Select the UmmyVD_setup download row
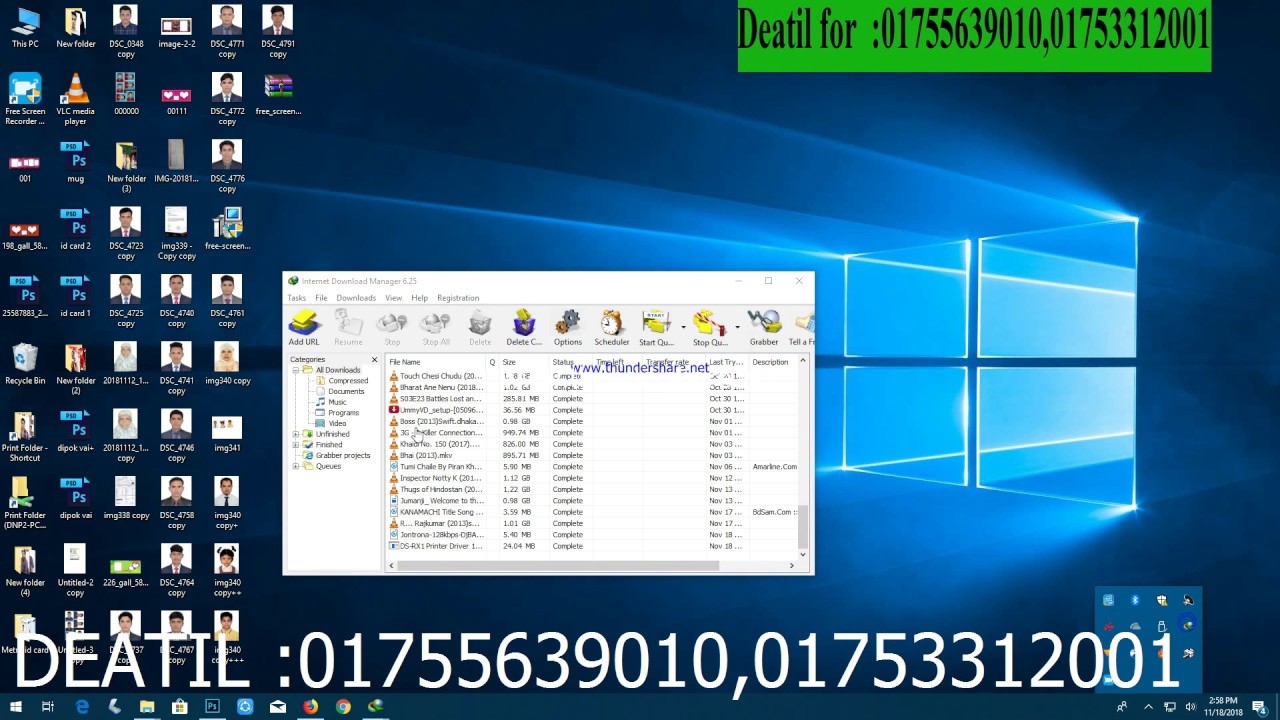The image size is (1280, 720). click(591, 410)
